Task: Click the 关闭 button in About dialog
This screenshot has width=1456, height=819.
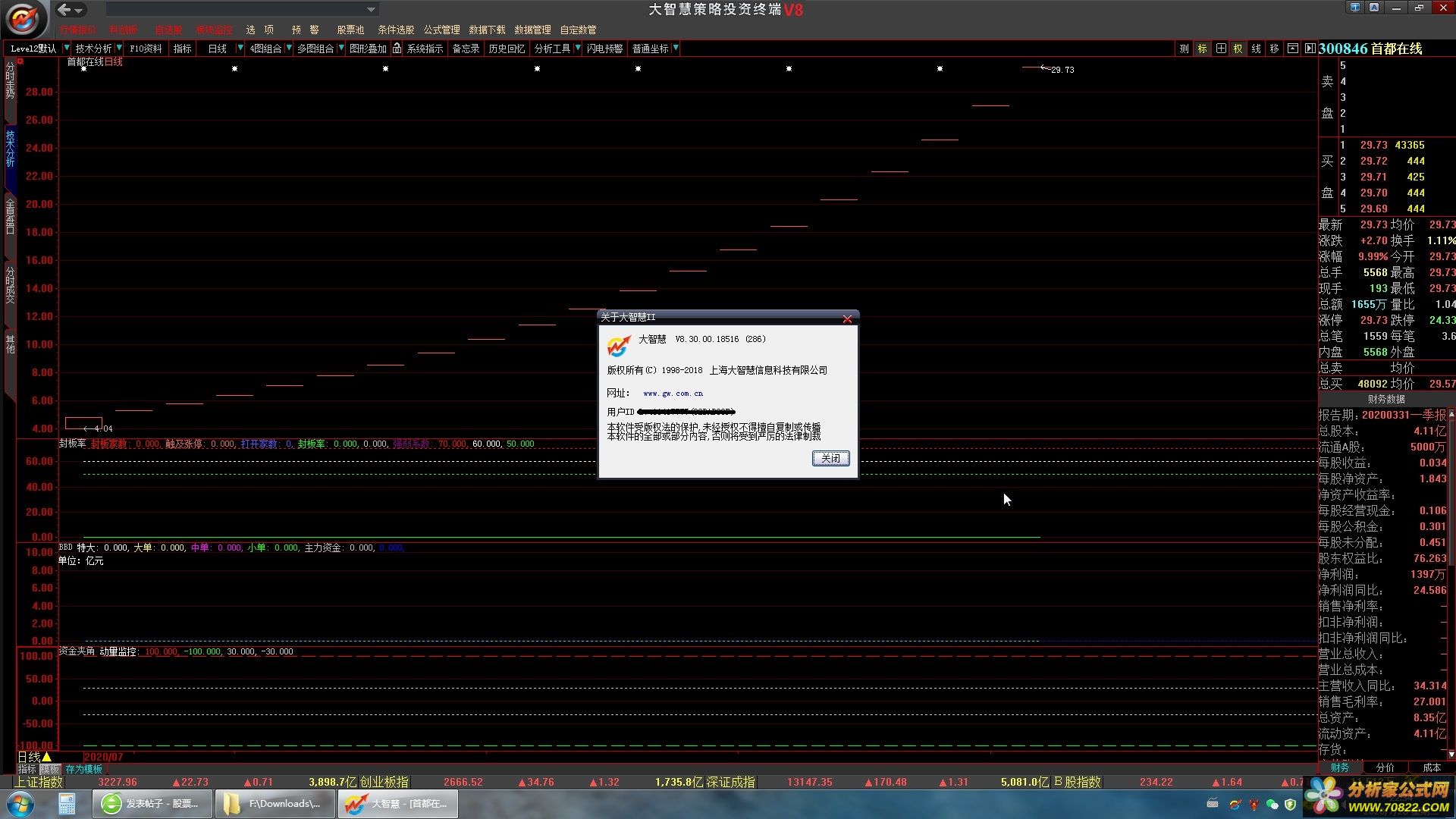Action: click(830, 458)
